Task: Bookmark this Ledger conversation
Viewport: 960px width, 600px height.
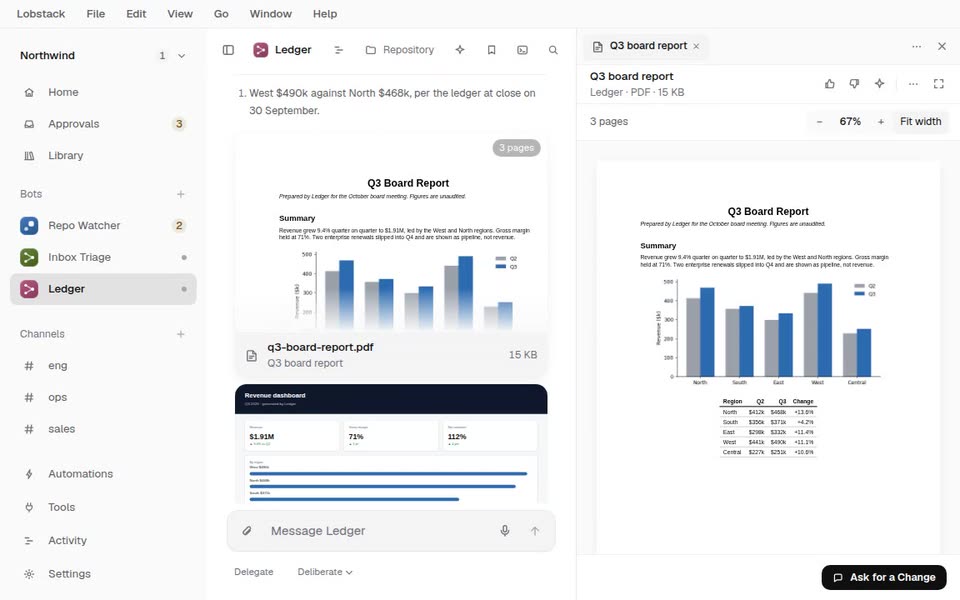Action: [491, 50]
